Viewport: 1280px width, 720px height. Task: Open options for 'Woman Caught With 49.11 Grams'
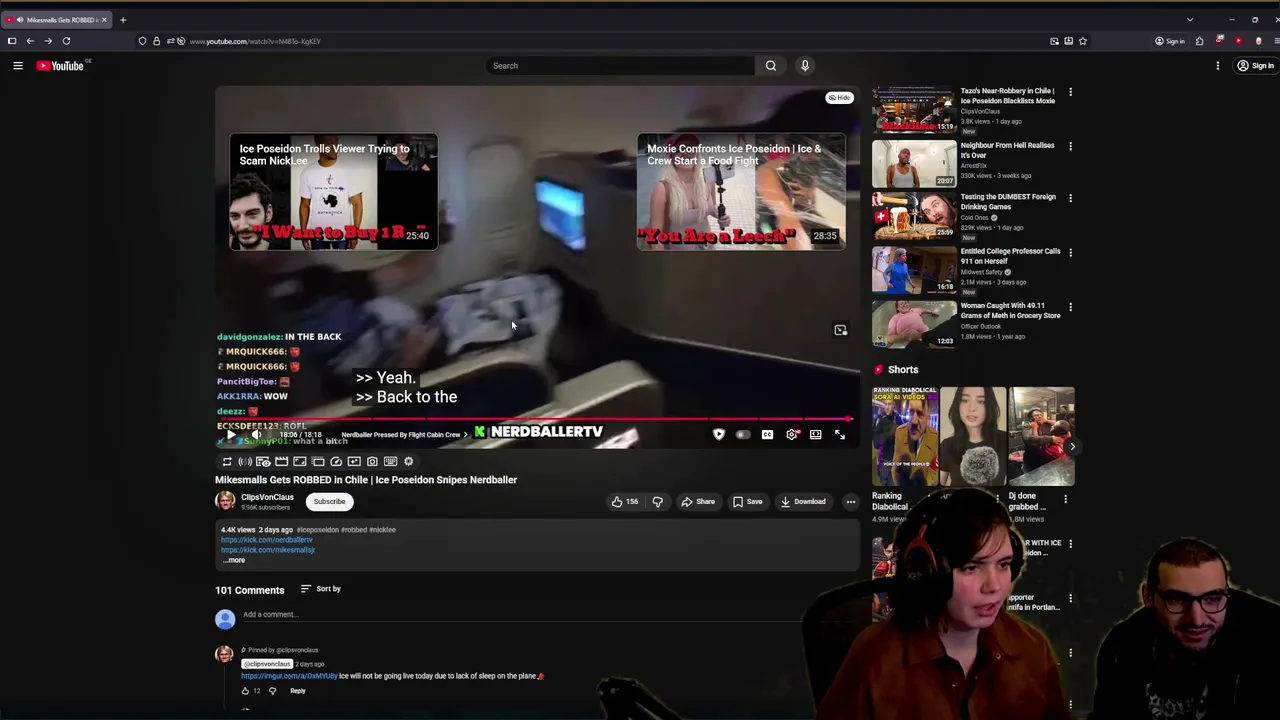pos(1070,307)
